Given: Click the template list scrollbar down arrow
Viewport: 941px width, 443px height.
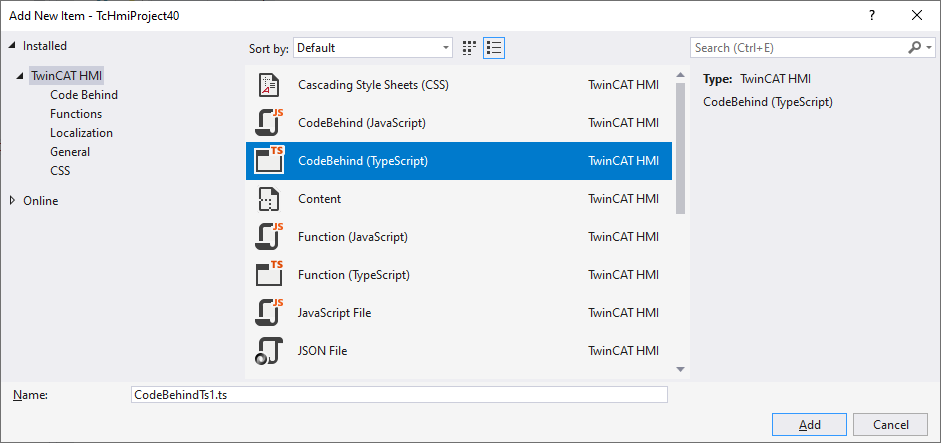Looking at the screenshot, I should click(680, 369).
